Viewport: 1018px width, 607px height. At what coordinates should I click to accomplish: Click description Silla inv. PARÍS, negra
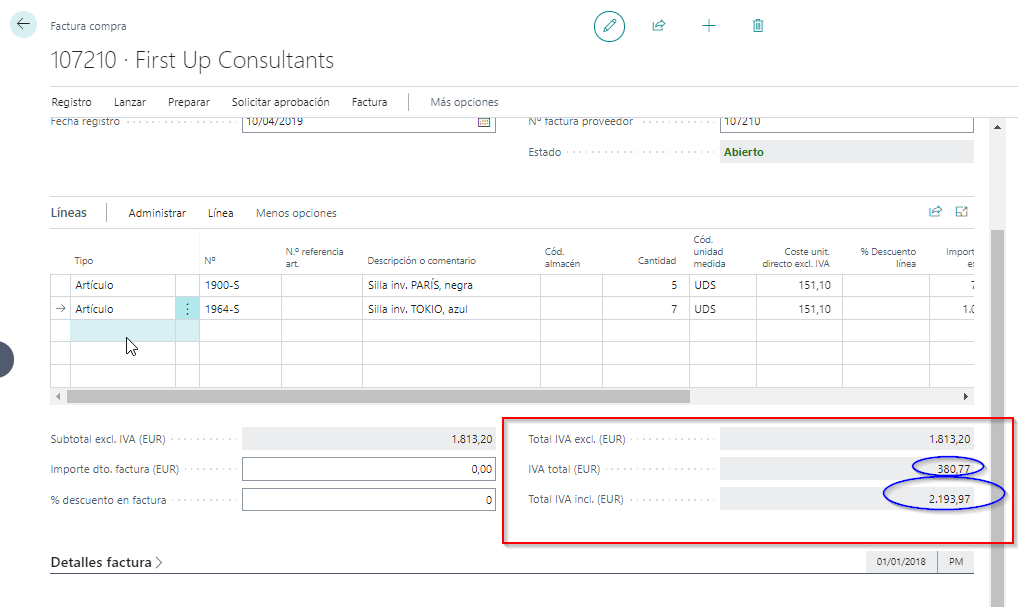tap(420, 285)
